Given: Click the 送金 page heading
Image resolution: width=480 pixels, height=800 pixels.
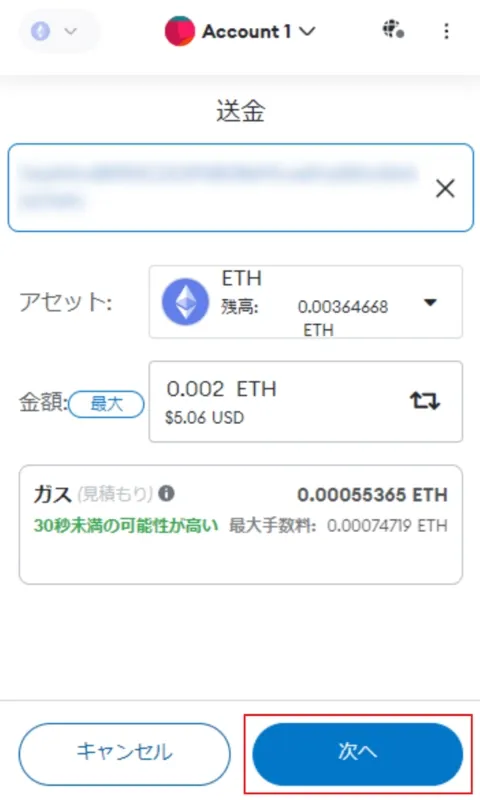Looking at the screenshot, I should click(240, 111).
